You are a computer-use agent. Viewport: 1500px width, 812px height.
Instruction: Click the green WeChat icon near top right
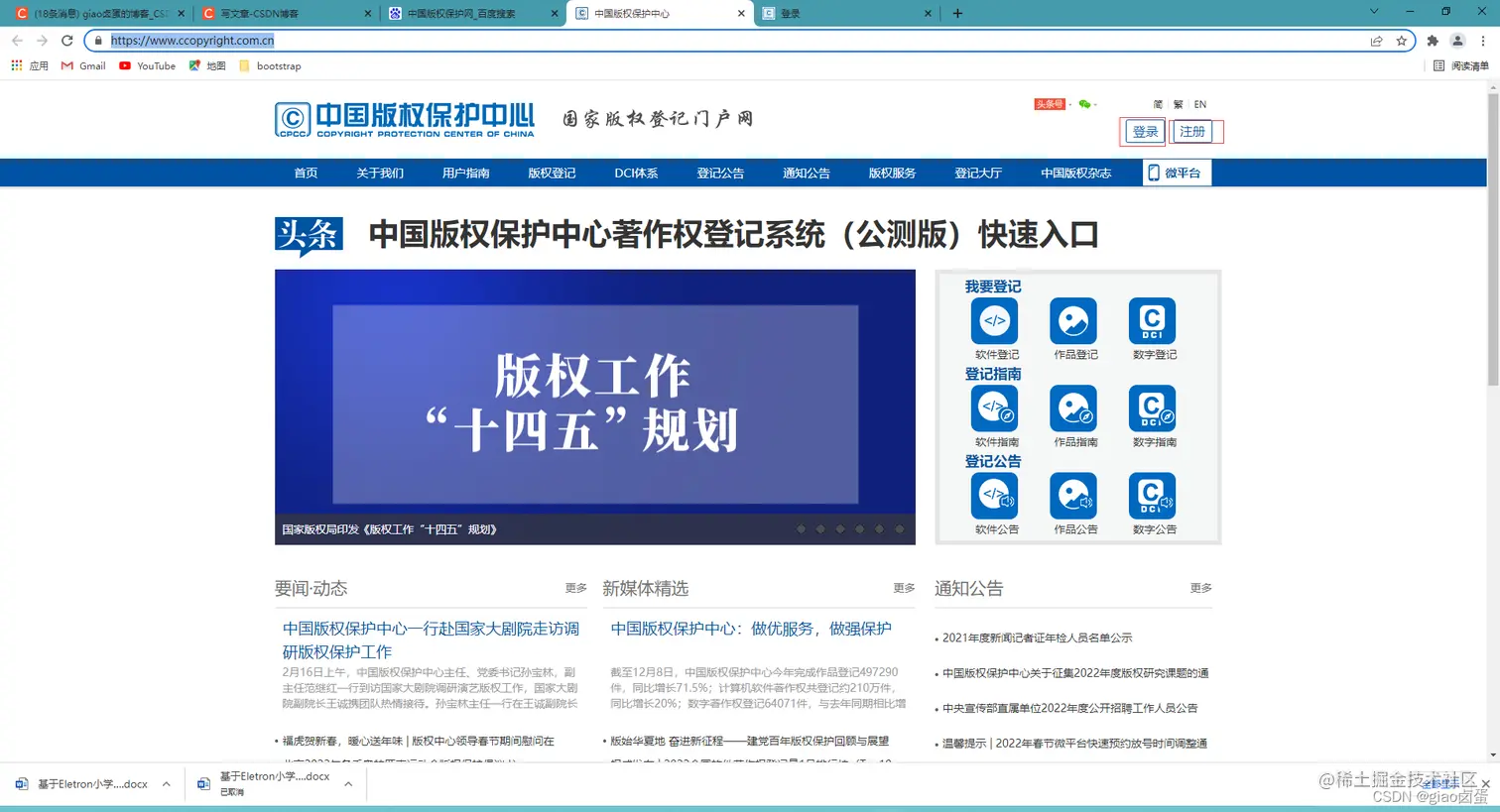point(1084,104)
